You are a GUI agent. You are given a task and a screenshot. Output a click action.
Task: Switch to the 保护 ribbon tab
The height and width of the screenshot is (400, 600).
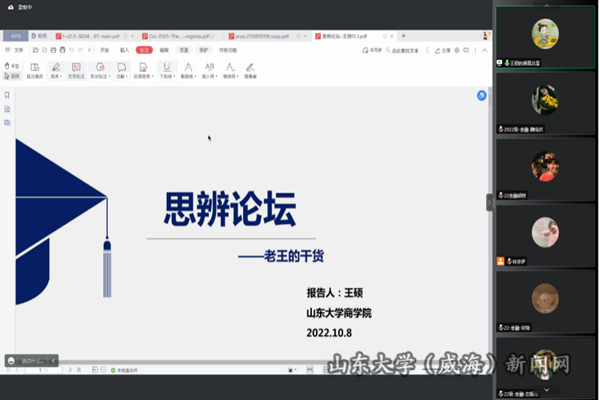[x=204, y=50]
